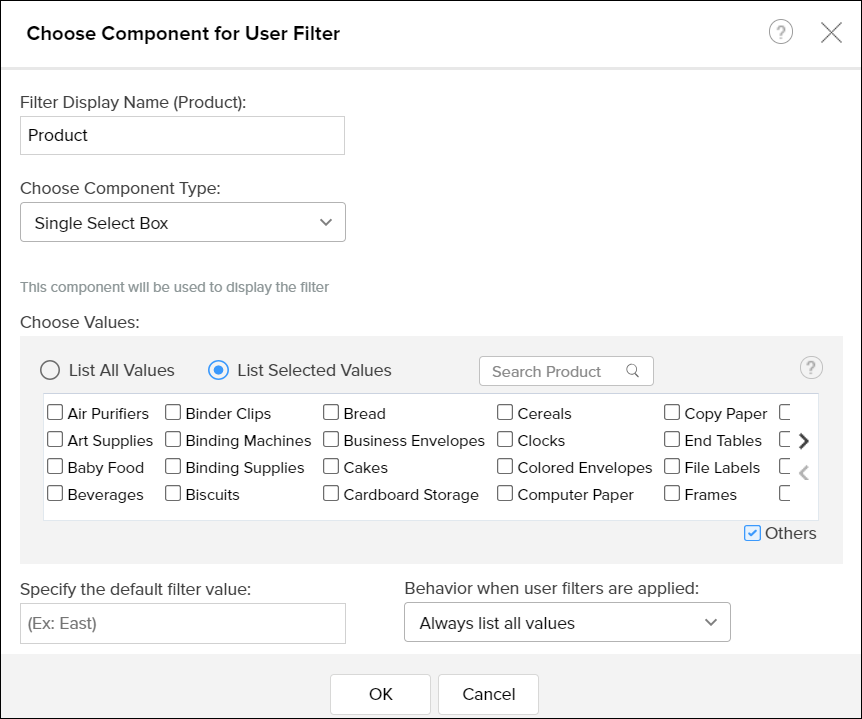862x719 pixels.
Task: Select the List All Values option
Action: (50, 370)
